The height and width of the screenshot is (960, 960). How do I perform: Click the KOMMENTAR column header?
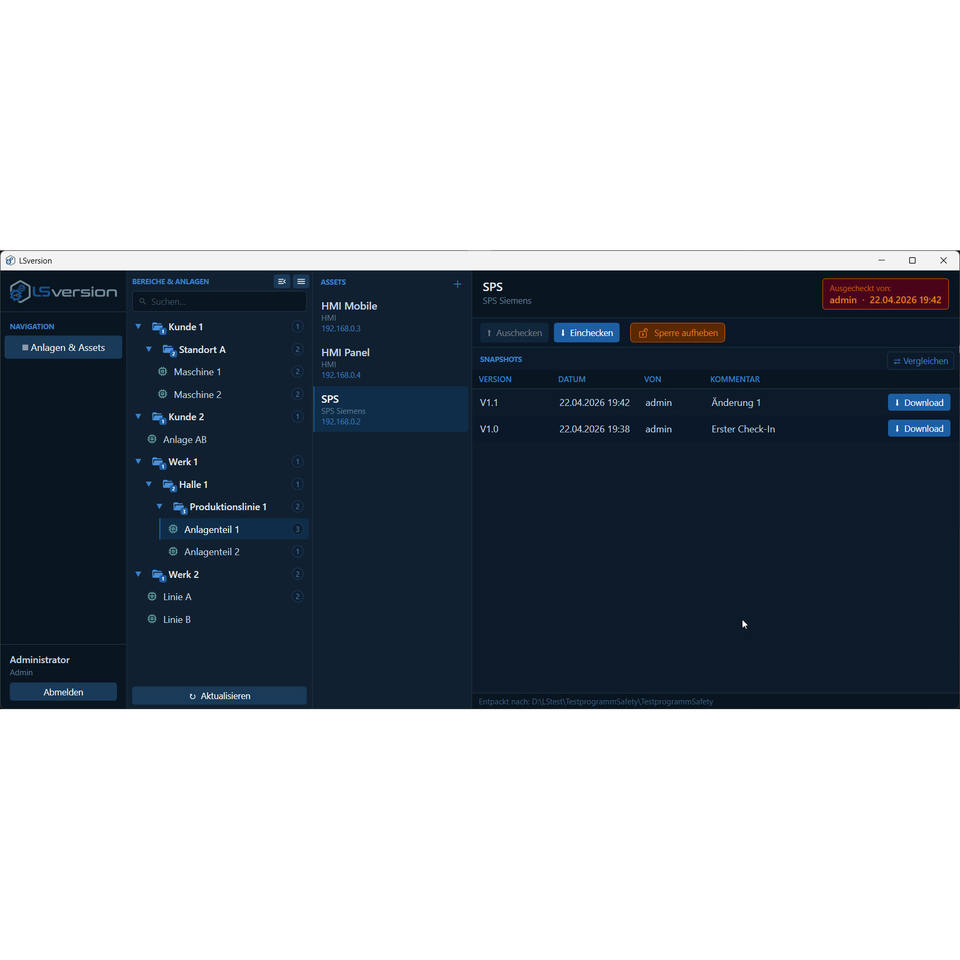click(735, 379)
